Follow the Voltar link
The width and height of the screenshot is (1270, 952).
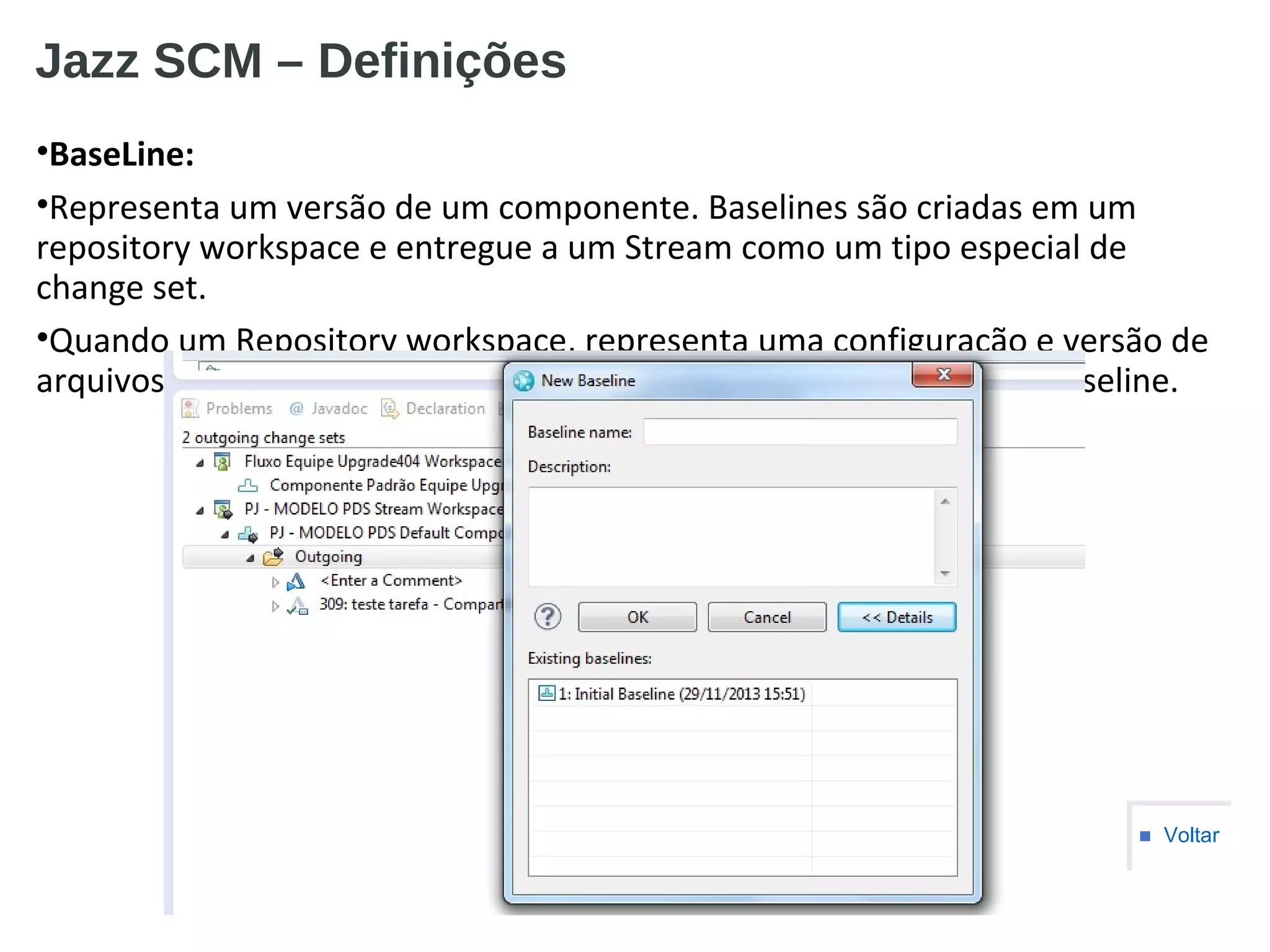coord(1191,835)
